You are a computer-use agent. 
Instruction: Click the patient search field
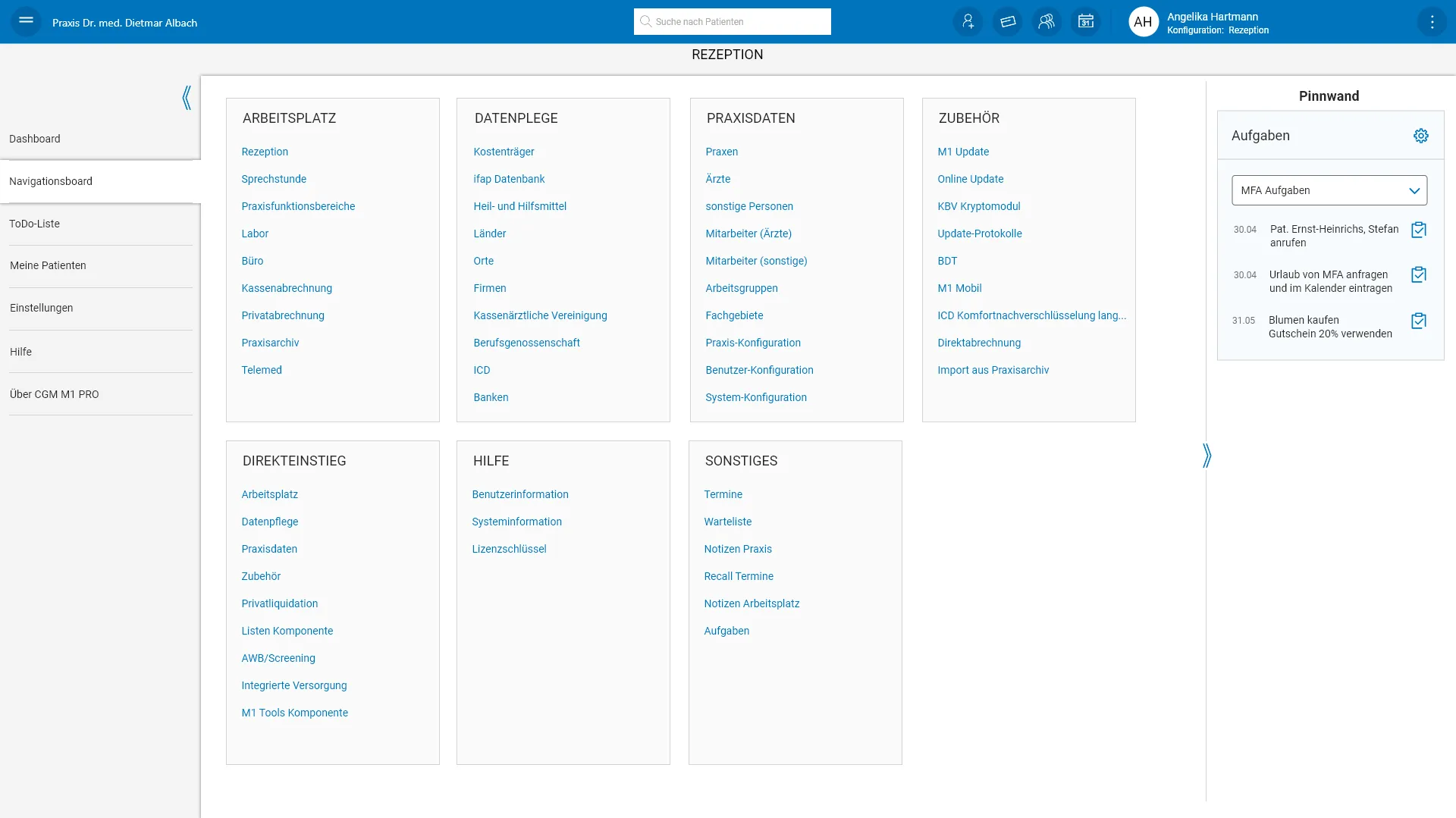click(732, 21)
